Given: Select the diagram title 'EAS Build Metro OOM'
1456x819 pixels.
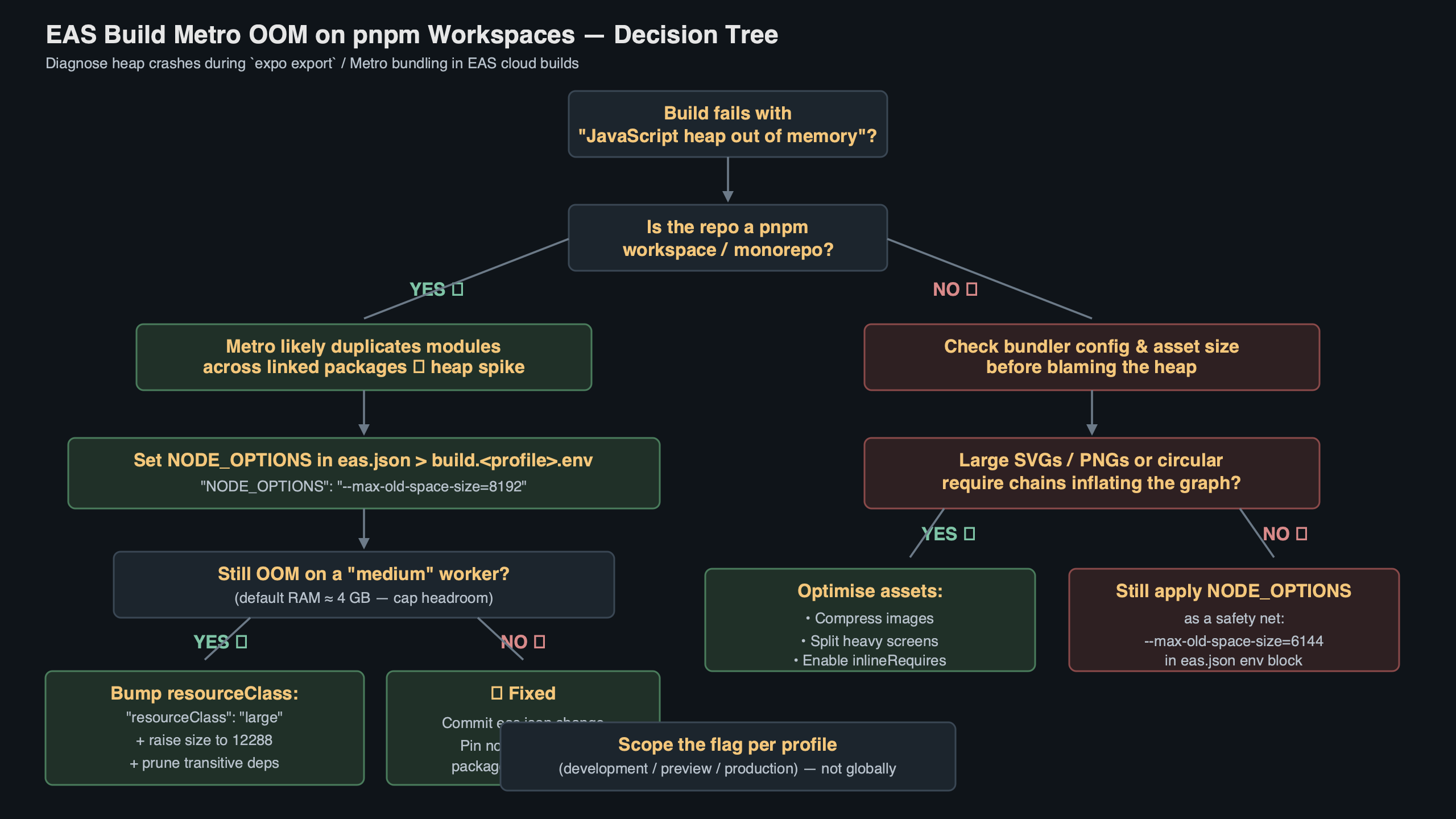Looking at the screenshot, I should coord(411,35).
